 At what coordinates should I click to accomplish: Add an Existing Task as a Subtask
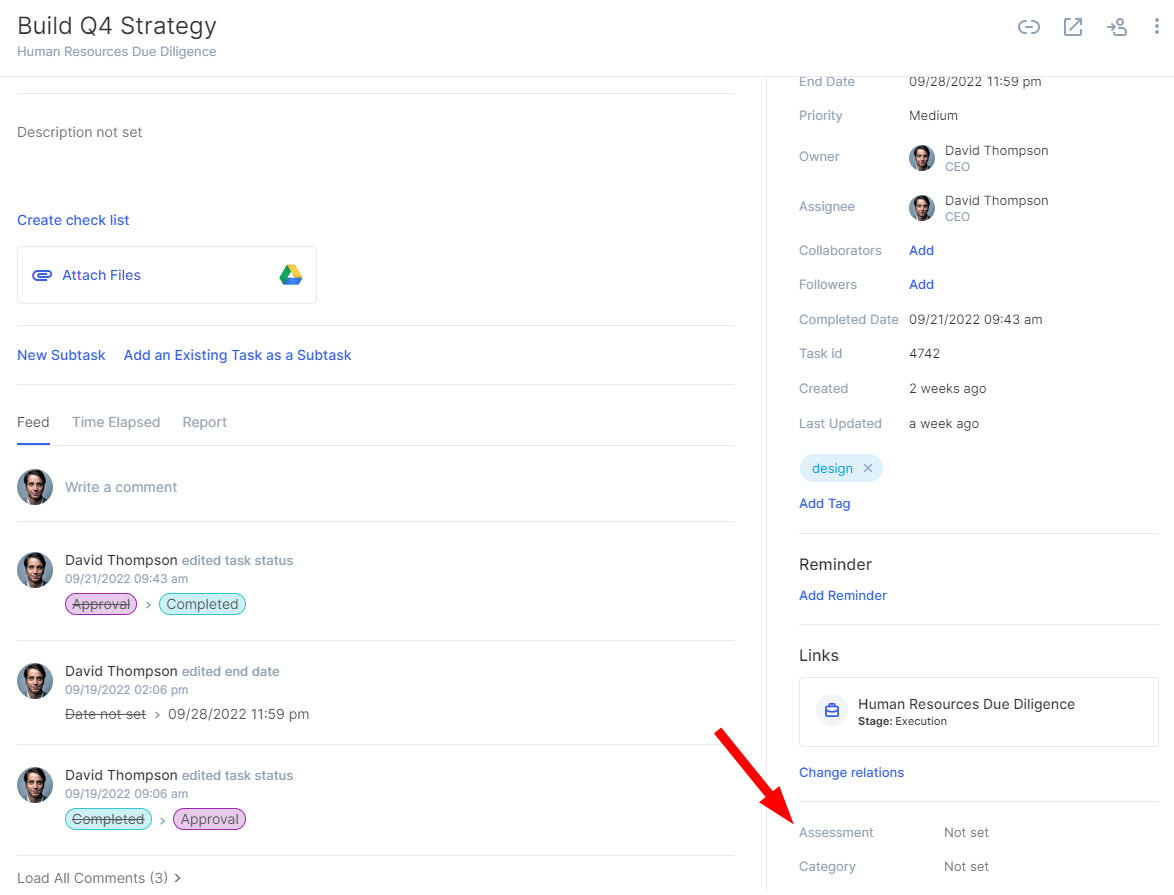point(237,355)
